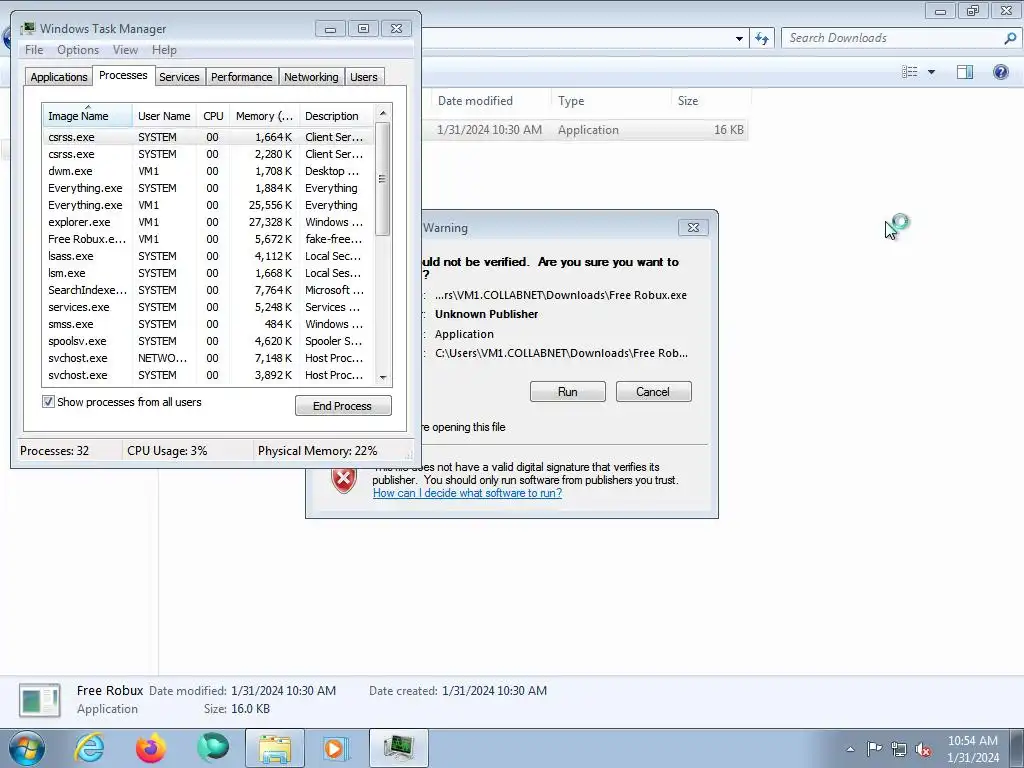Screen dimensions: 1024x768
Task: Toggle Explorer preview pane icon
Action: [965, 72]
